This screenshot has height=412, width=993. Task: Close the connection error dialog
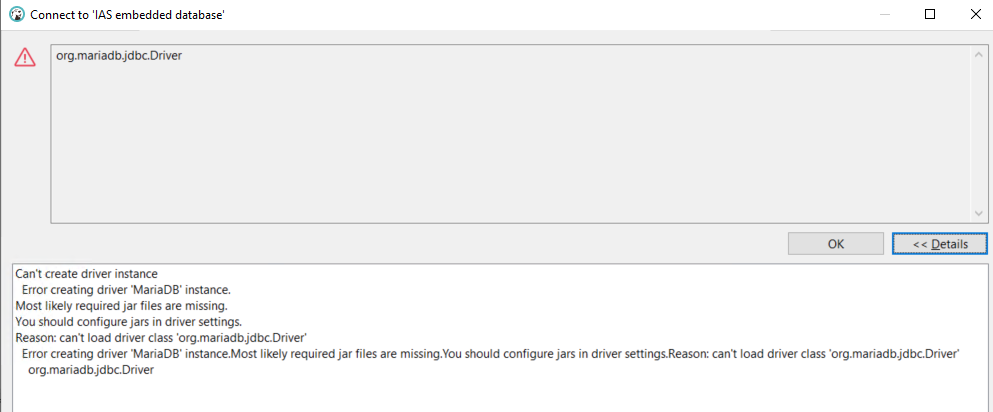975,15
